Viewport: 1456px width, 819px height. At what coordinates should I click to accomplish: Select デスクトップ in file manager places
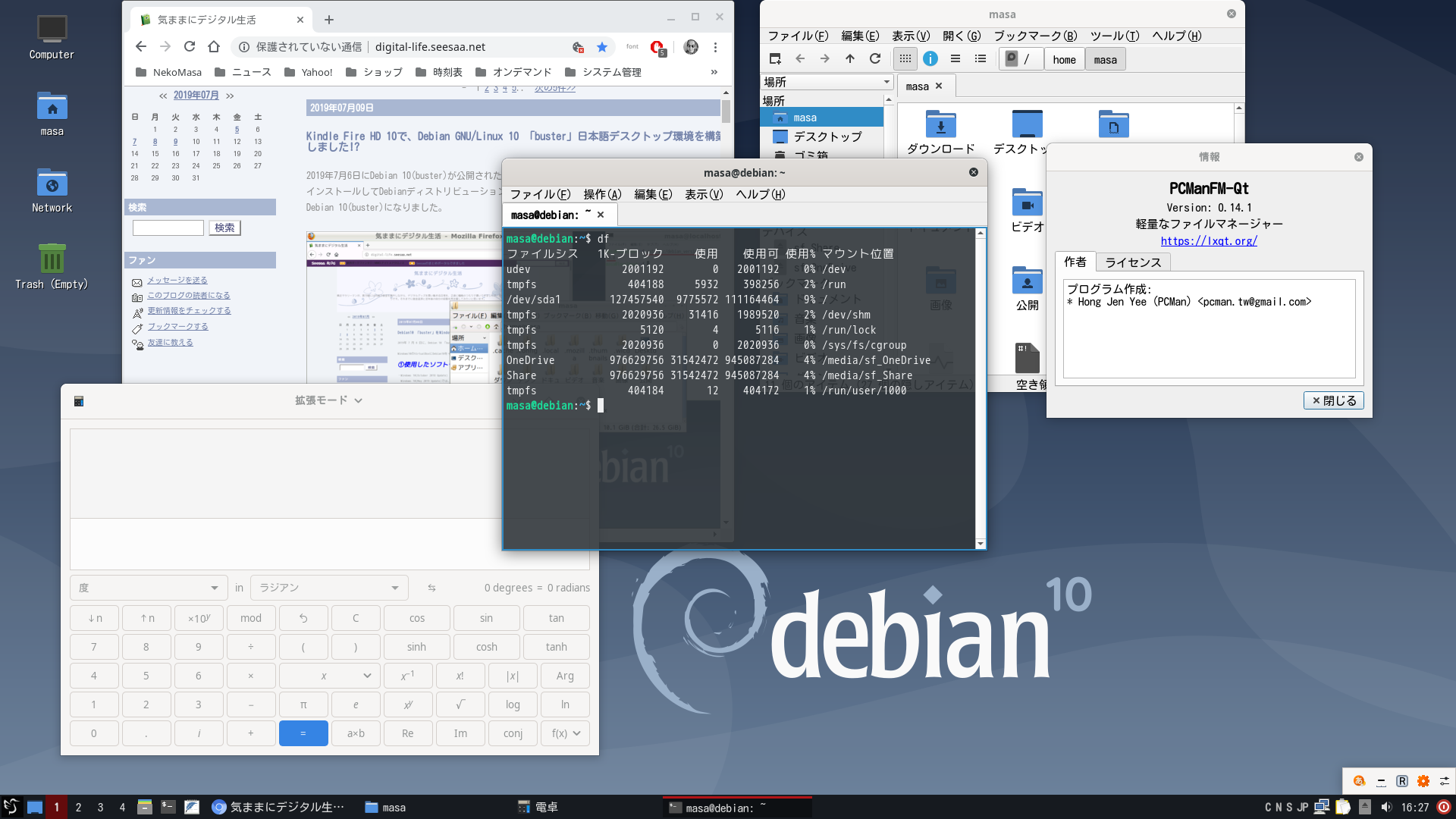click(x=821, y=136)
